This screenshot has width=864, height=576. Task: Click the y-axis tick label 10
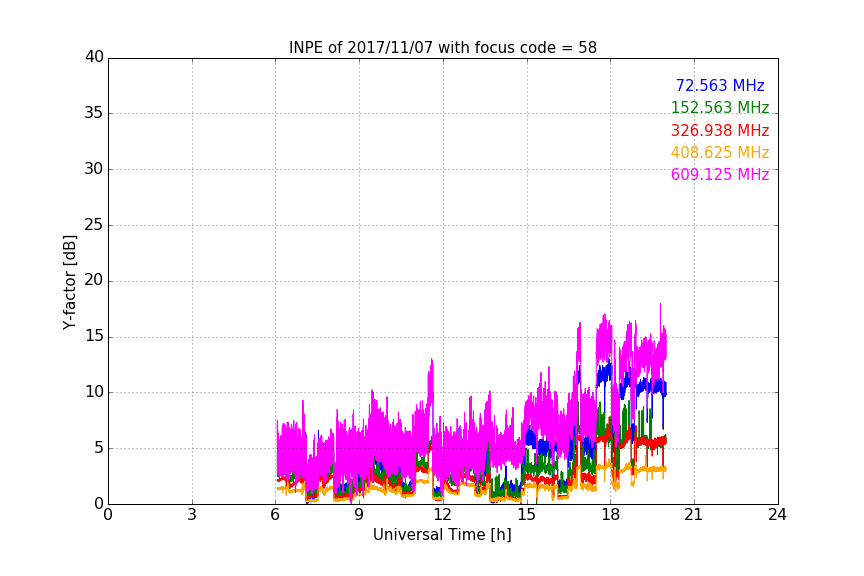pos(94,392)
